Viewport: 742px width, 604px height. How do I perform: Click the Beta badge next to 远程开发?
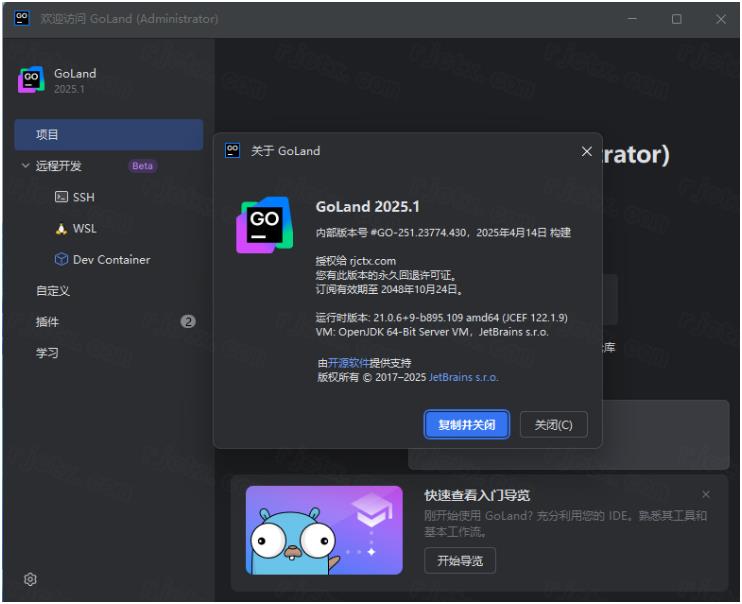[x=142, y=166]
